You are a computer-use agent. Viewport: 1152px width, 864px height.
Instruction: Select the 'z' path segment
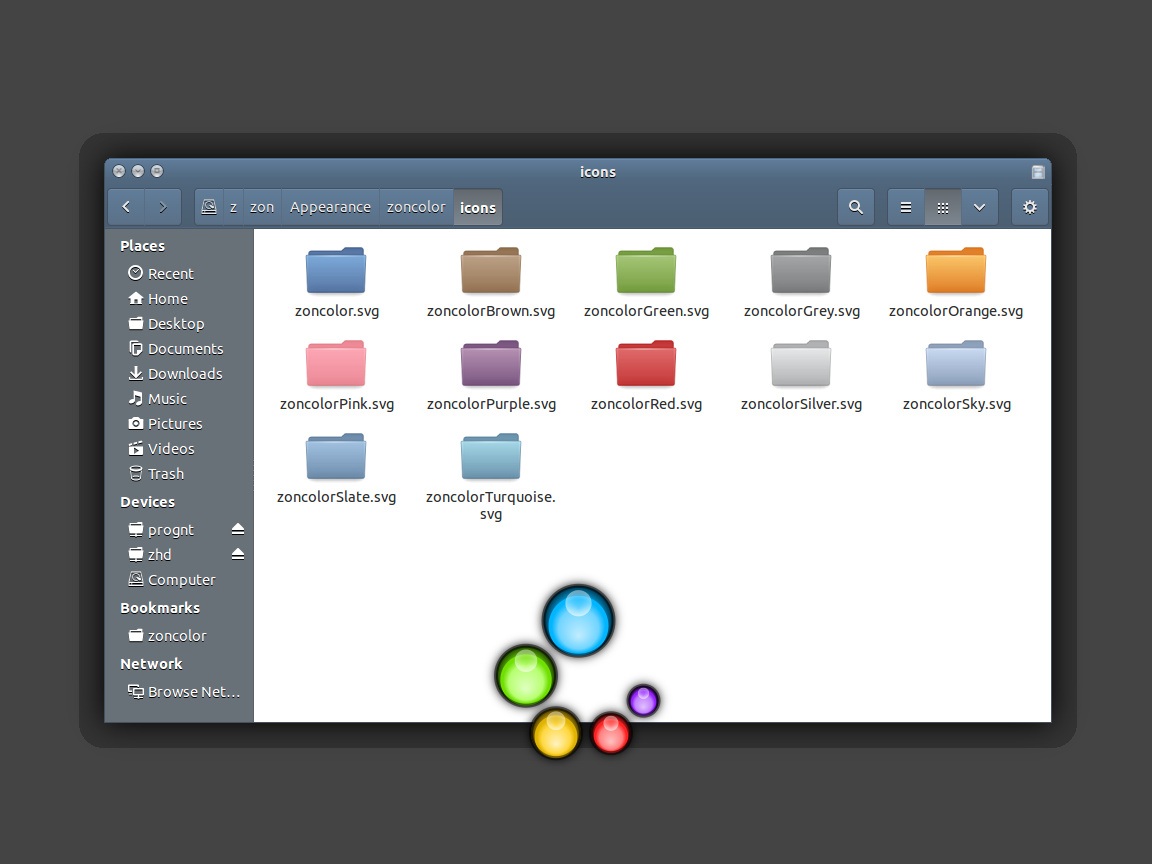233,207
